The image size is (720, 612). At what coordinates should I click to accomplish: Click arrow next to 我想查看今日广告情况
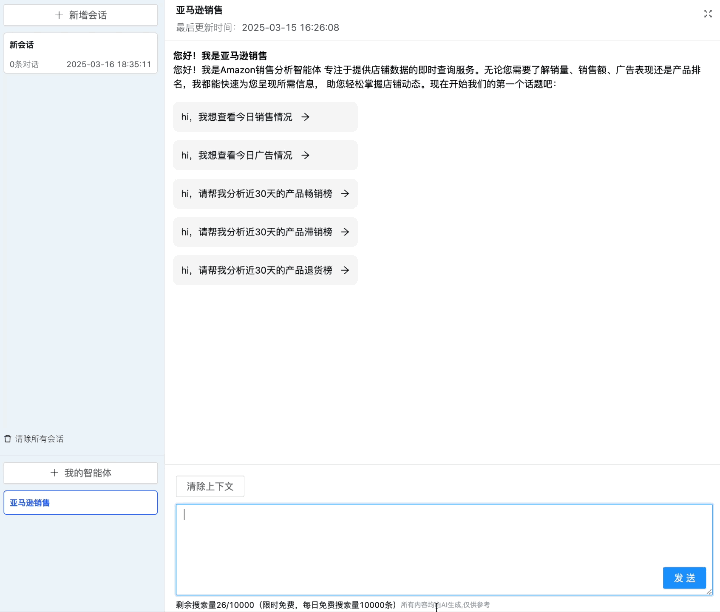tap(305, 155)
